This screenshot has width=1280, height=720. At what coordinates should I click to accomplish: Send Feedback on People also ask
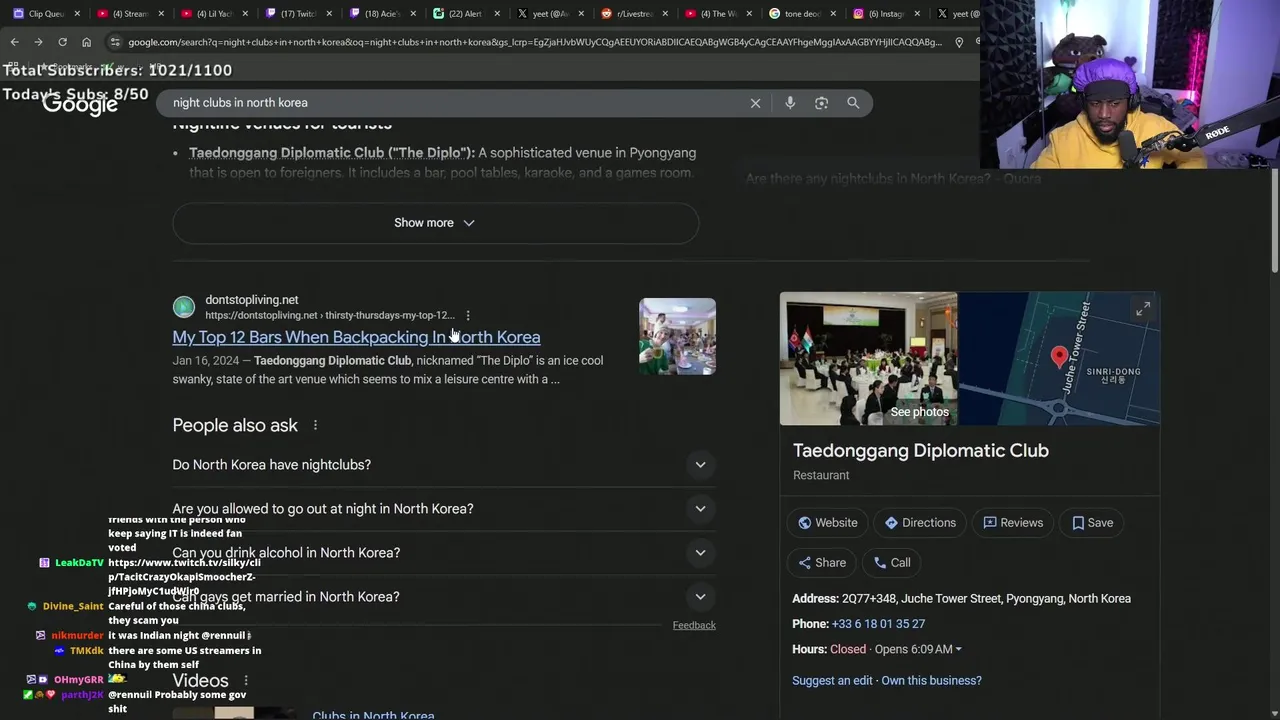point(694,625)
